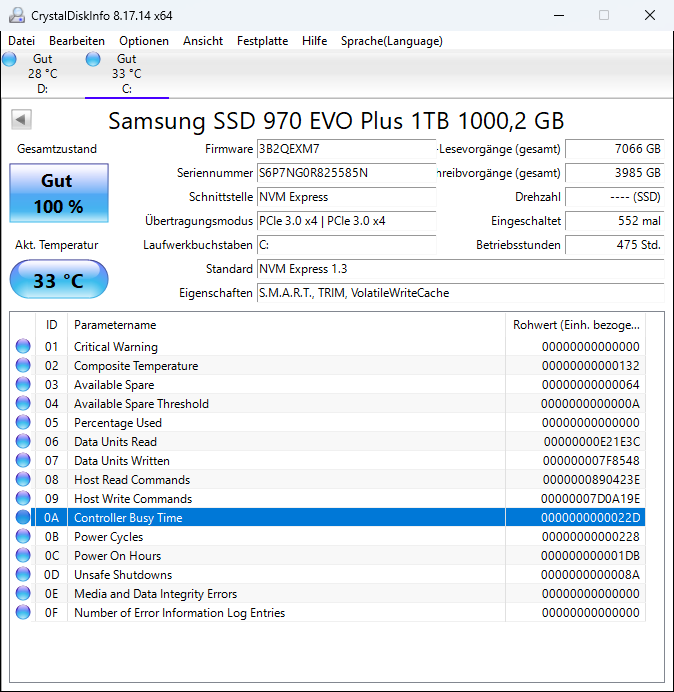Image resolution: width=674 pixels, height=692 pixels.
Task: Click the Übertragungsmodus field PCIe 3.0 x4
Action: coord(346,221)
